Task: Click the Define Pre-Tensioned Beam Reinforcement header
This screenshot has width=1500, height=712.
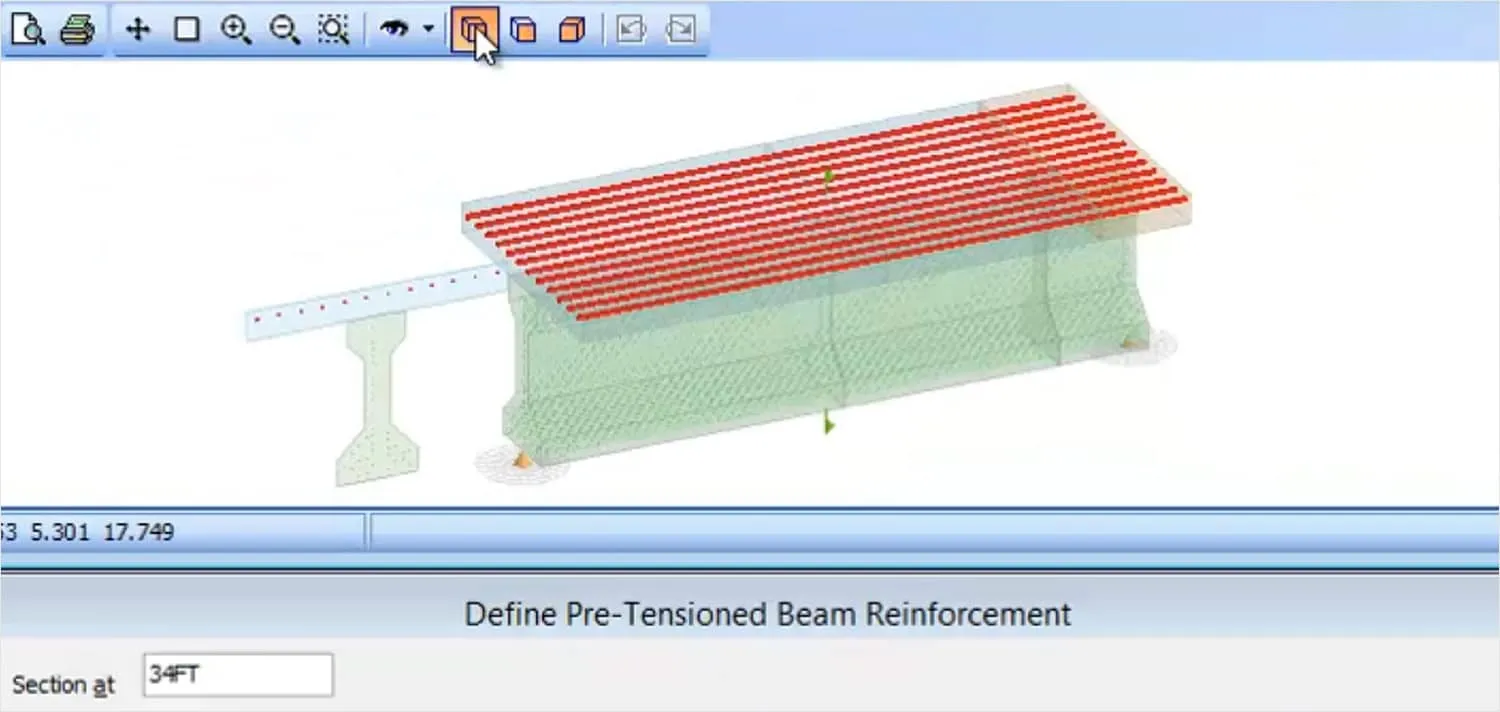Action: coord(767,613)
